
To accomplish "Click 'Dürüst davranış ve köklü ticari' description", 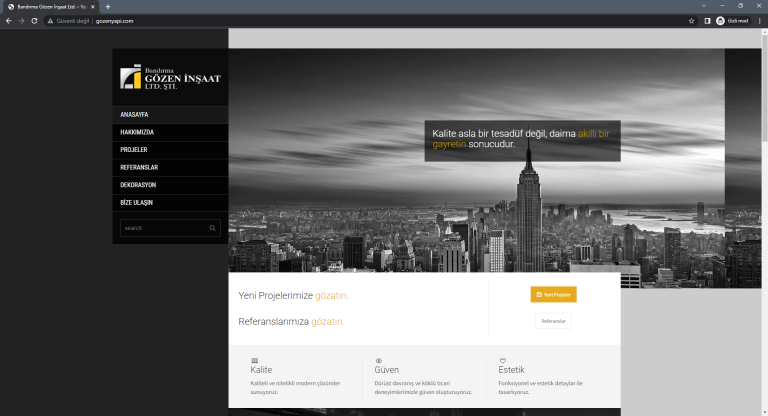I will pos(423,388).
